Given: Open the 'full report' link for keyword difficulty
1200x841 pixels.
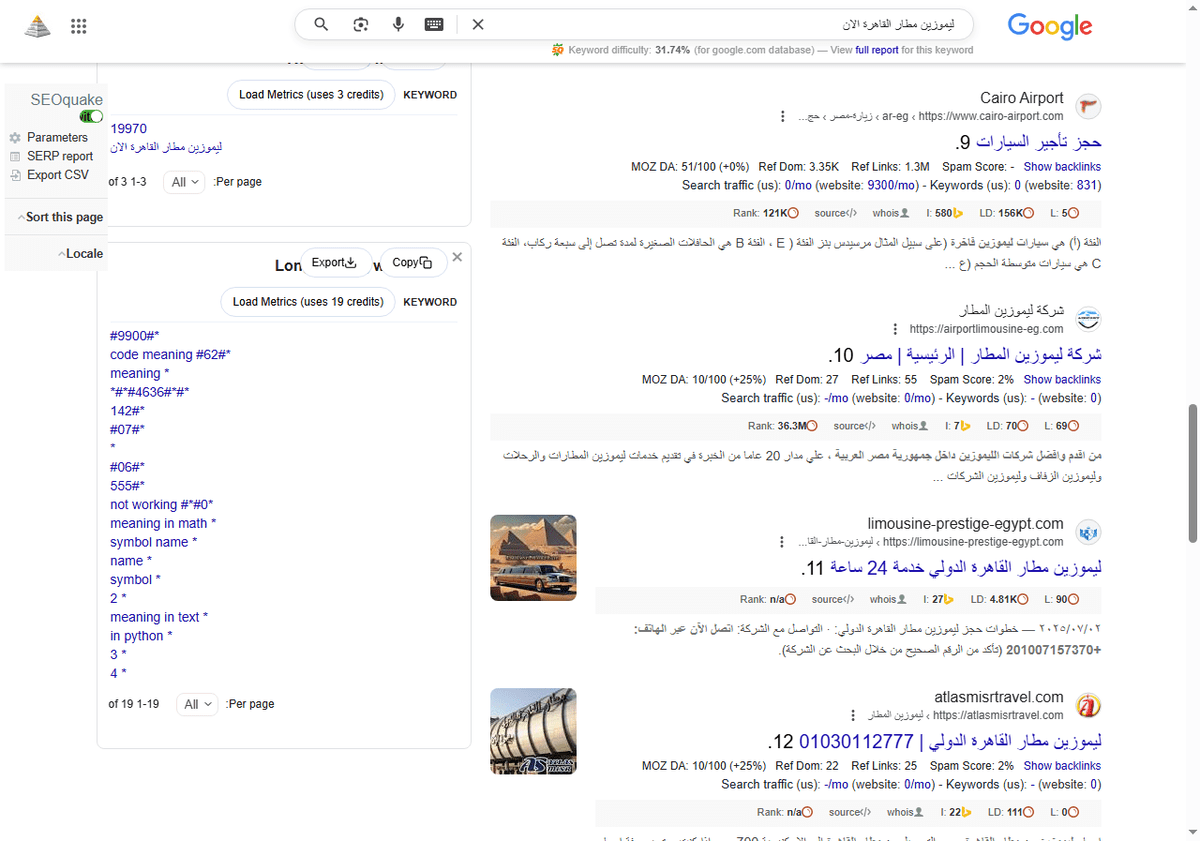Looking at the screenshot, I should (x=877, y=49).
